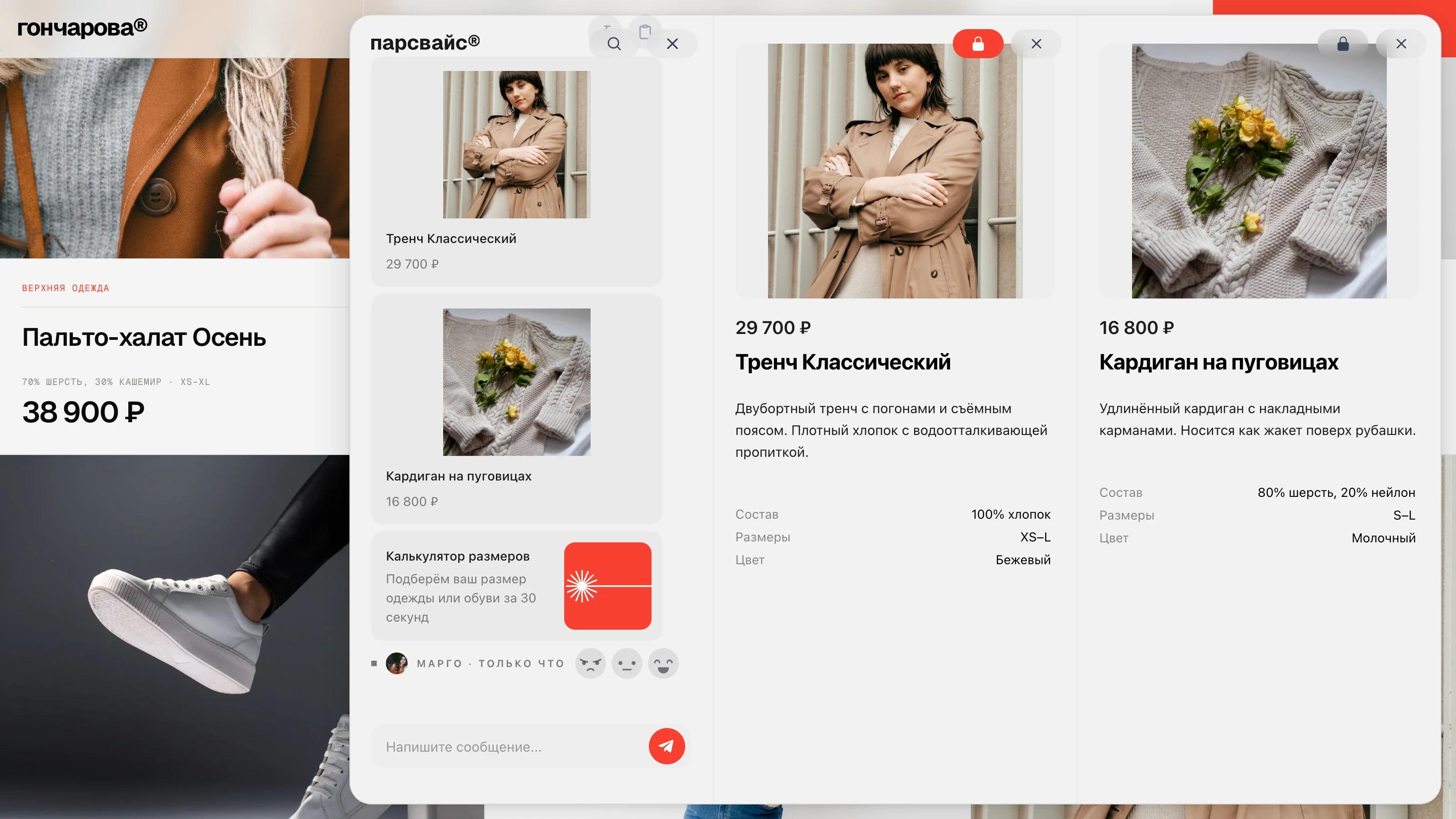Click the 16 800 ₽ price in chat card
Screen dimensions: 1456x819
point(411,501)
